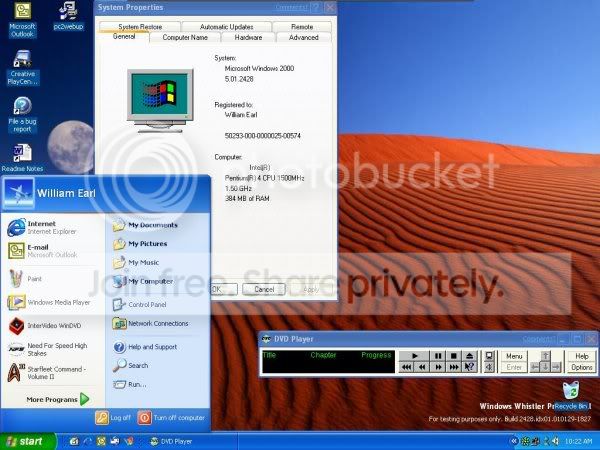This screenshot has width=600, height=450.
Task: Open the File a bug report shortcut
Action: point(22,115)
